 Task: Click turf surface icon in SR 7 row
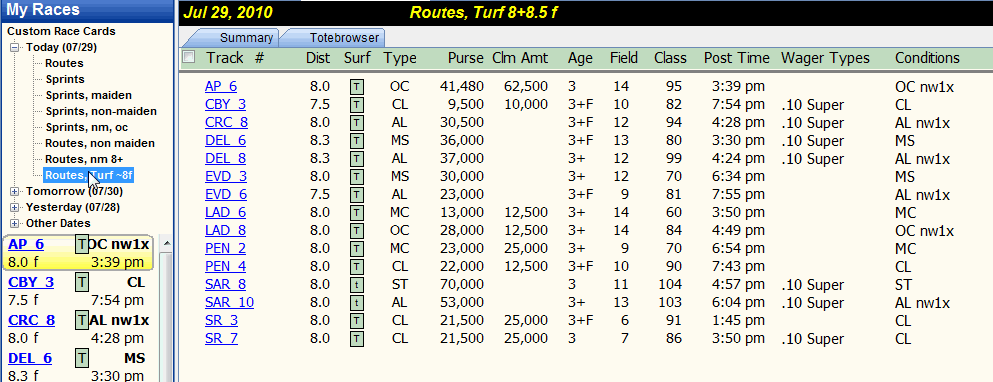coord(357,339)
